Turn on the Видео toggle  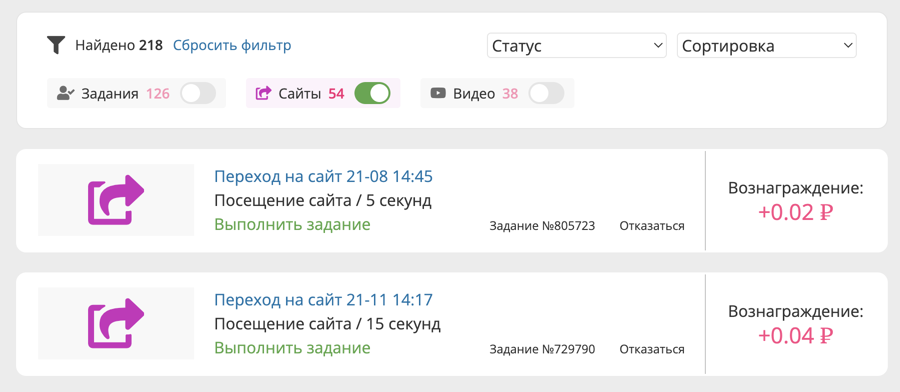click(x=546, y=94)
